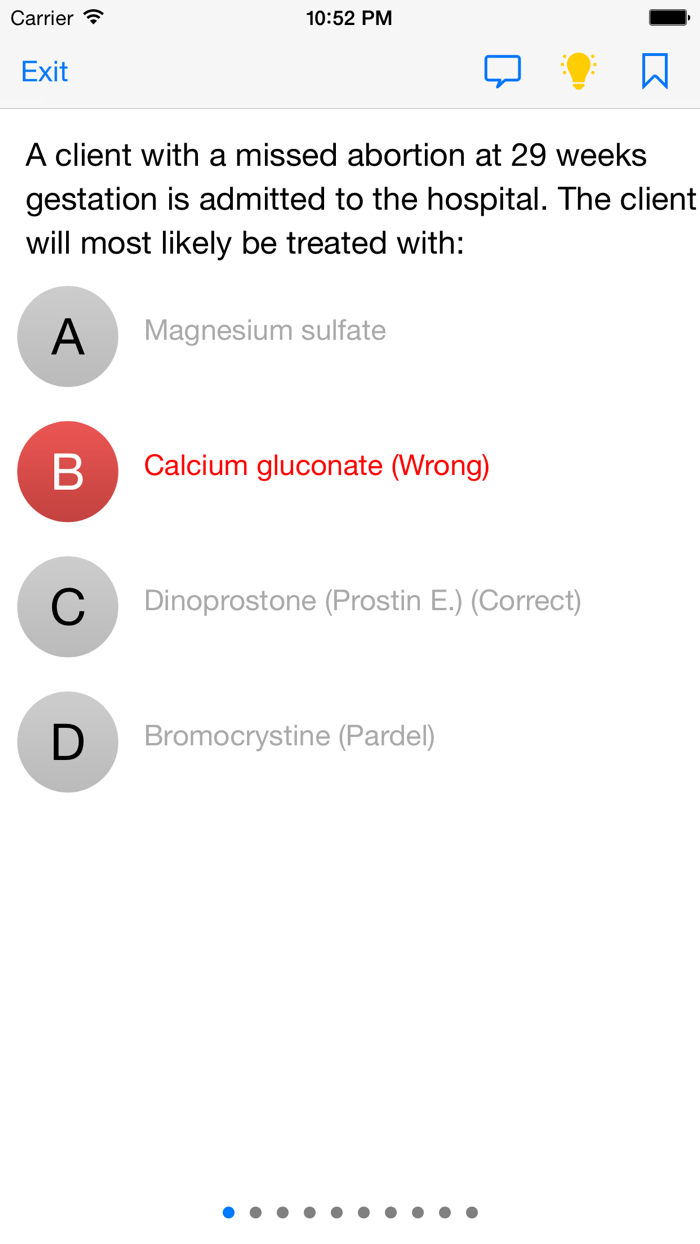
Task: Tap the lightbulb hint icon
Action: click(x=578, y=70)
